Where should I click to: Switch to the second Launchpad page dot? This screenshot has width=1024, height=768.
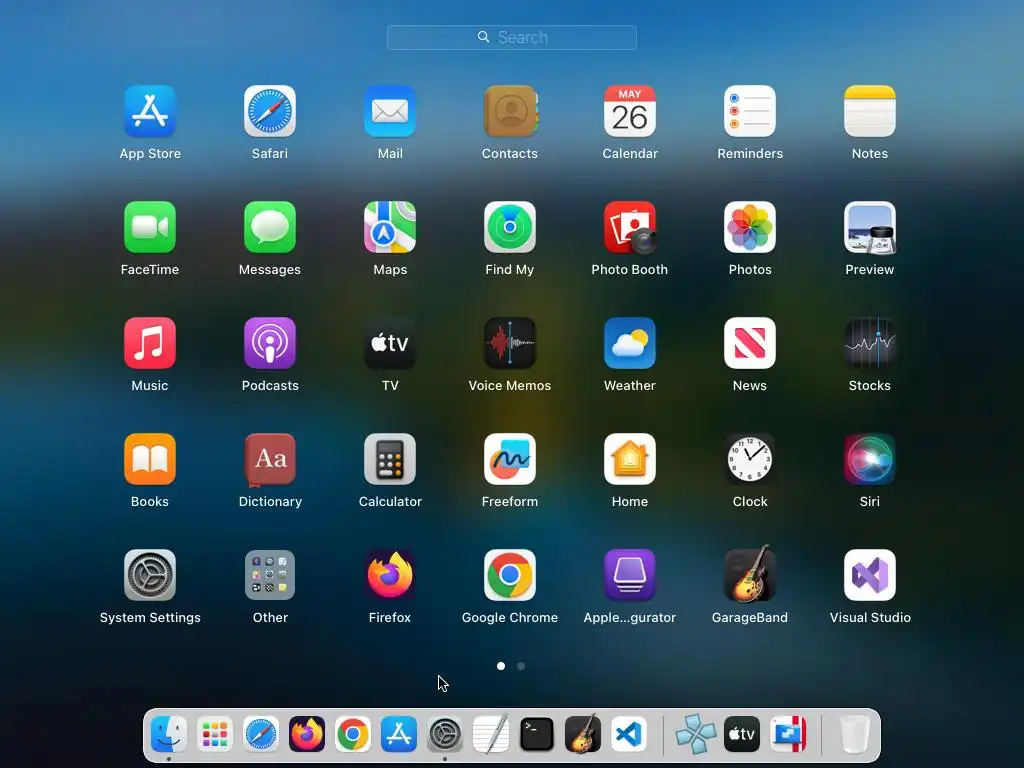[x=521, y=666]
